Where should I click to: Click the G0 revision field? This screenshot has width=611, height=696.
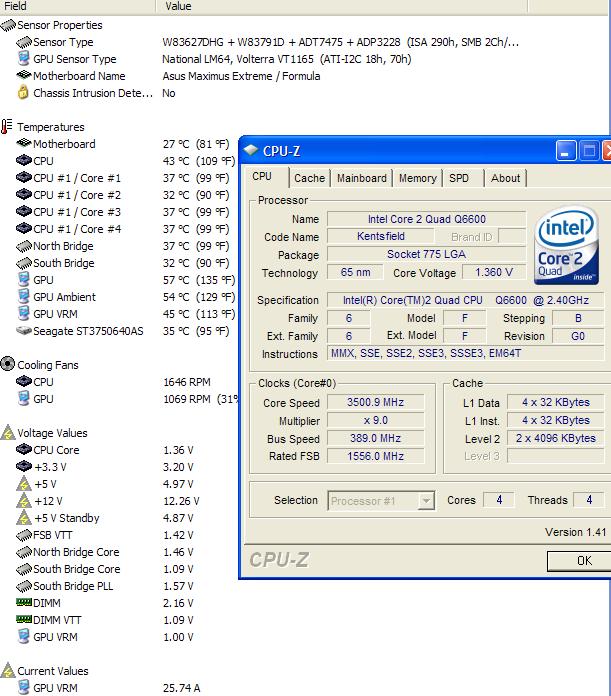point(578,336)
